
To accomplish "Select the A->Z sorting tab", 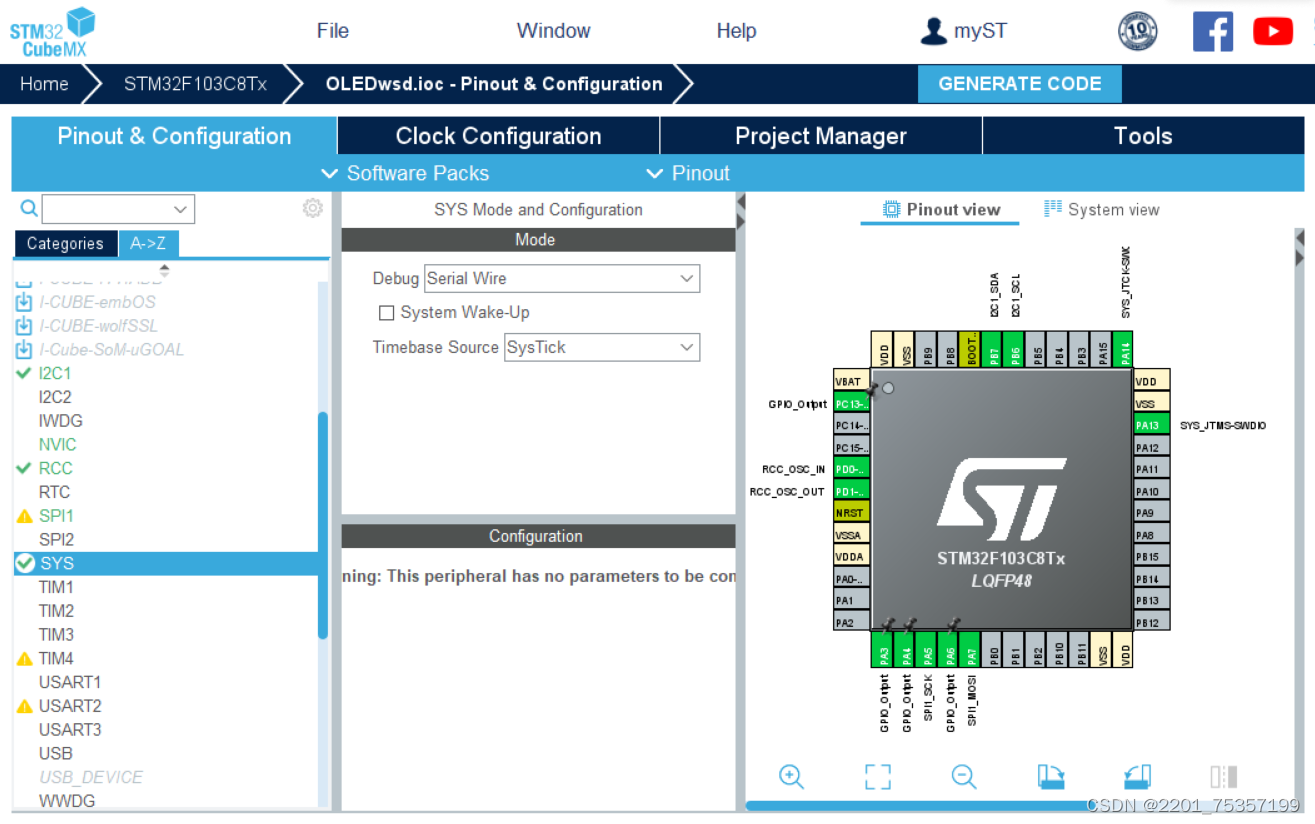I will [148, 243].
